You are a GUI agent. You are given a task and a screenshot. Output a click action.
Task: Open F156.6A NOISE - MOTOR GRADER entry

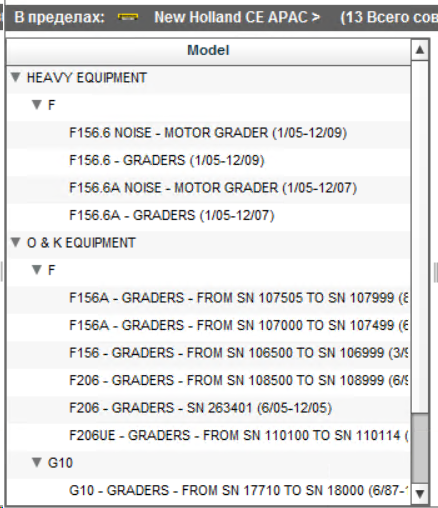213,188
